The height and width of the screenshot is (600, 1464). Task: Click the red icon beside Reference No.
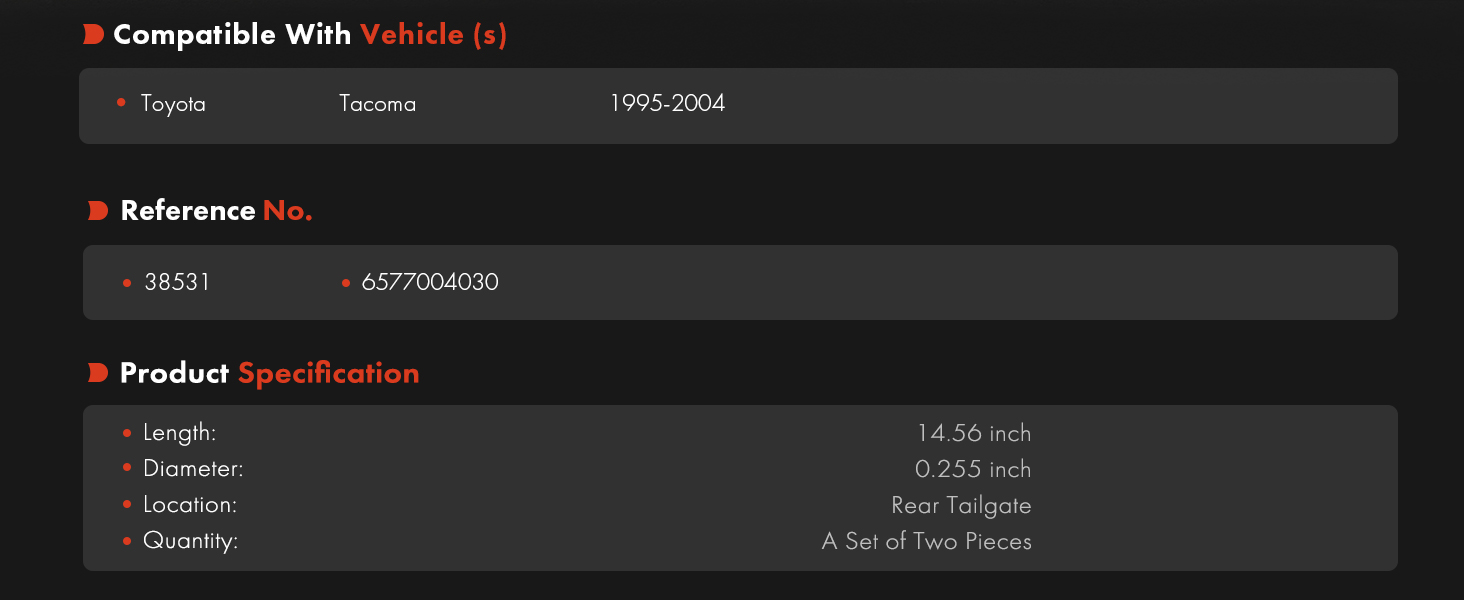(x=98, y=211)
